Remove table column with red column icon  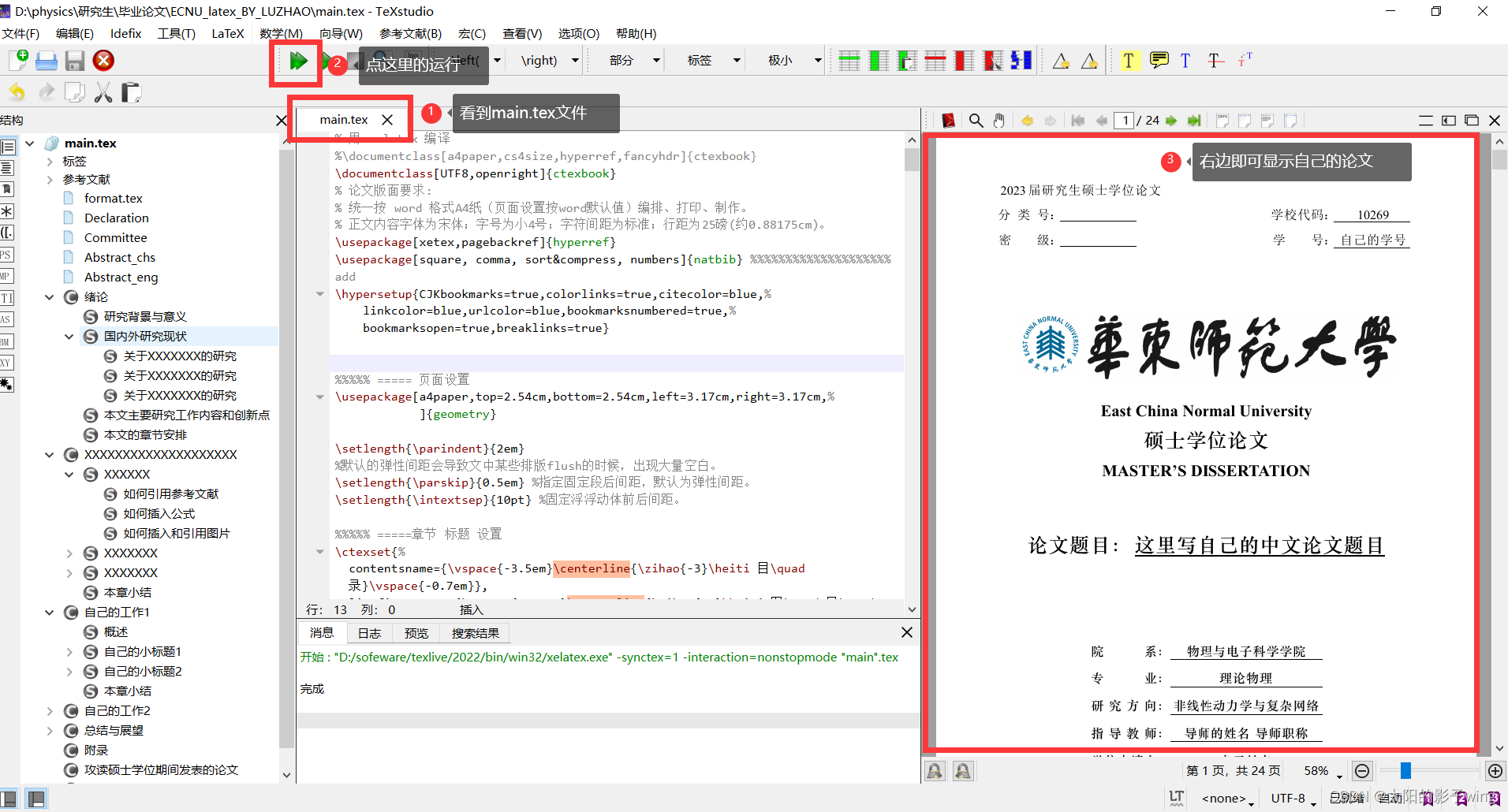[964, 61]
